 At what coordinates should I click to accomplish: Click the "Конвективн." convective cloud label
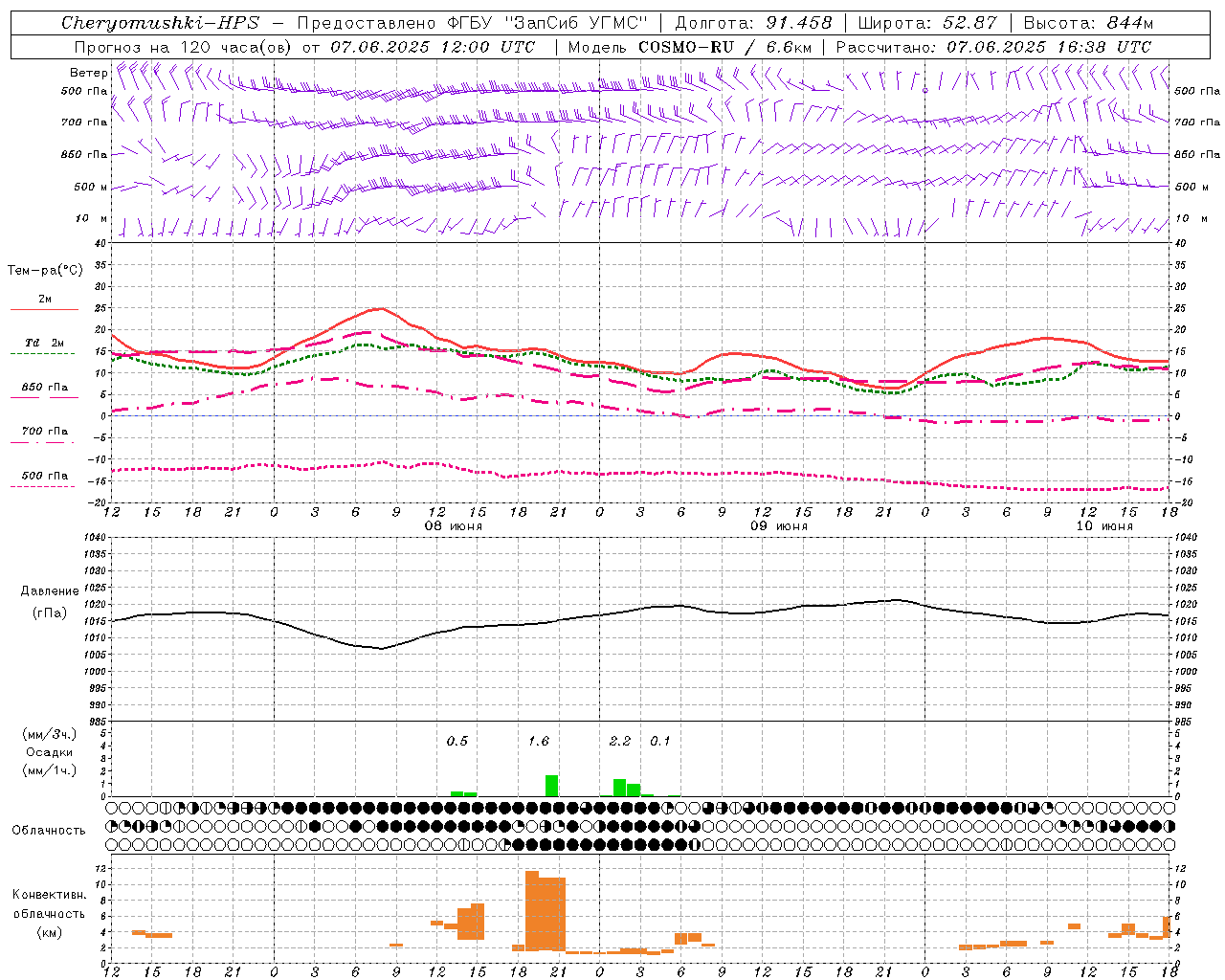pyautogui.click(x=49, y=894)
